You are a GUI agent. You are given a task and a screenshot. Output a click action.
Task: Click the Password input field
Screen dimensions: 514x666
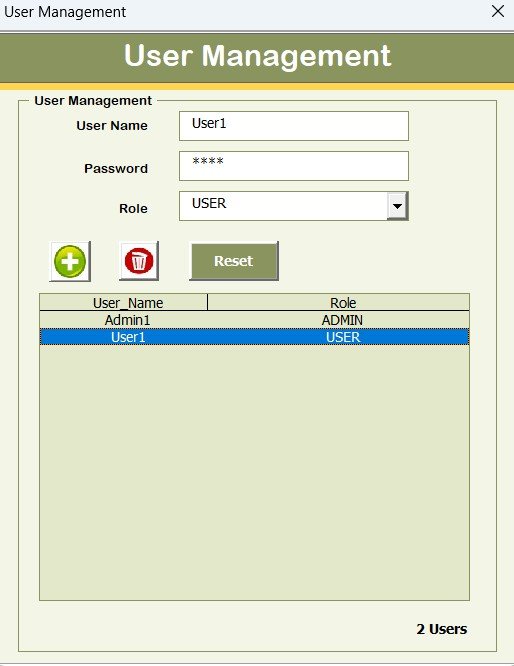[294, 166]
